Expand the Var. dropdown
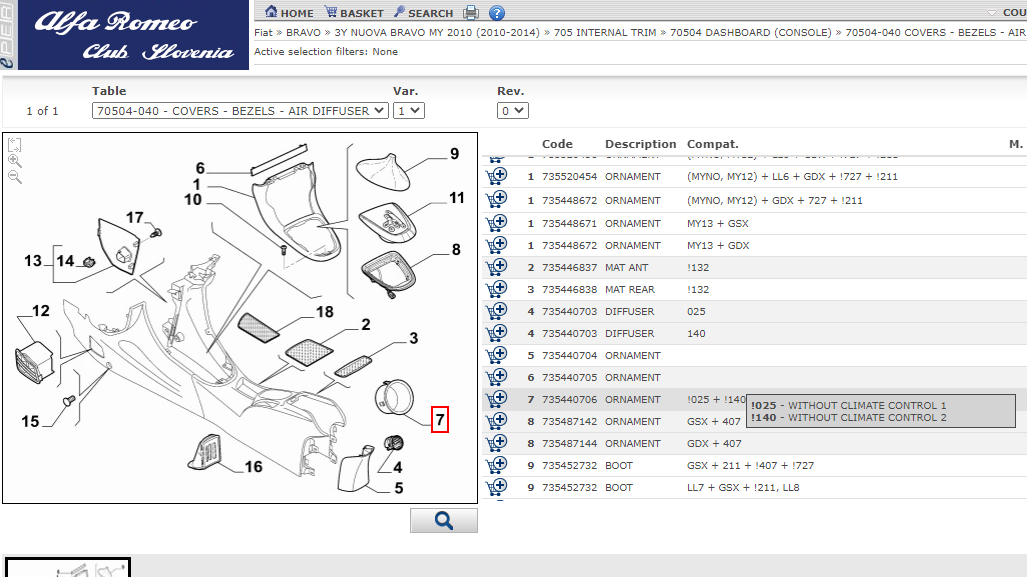This screenshot has width=1027, height=577. 409,111
